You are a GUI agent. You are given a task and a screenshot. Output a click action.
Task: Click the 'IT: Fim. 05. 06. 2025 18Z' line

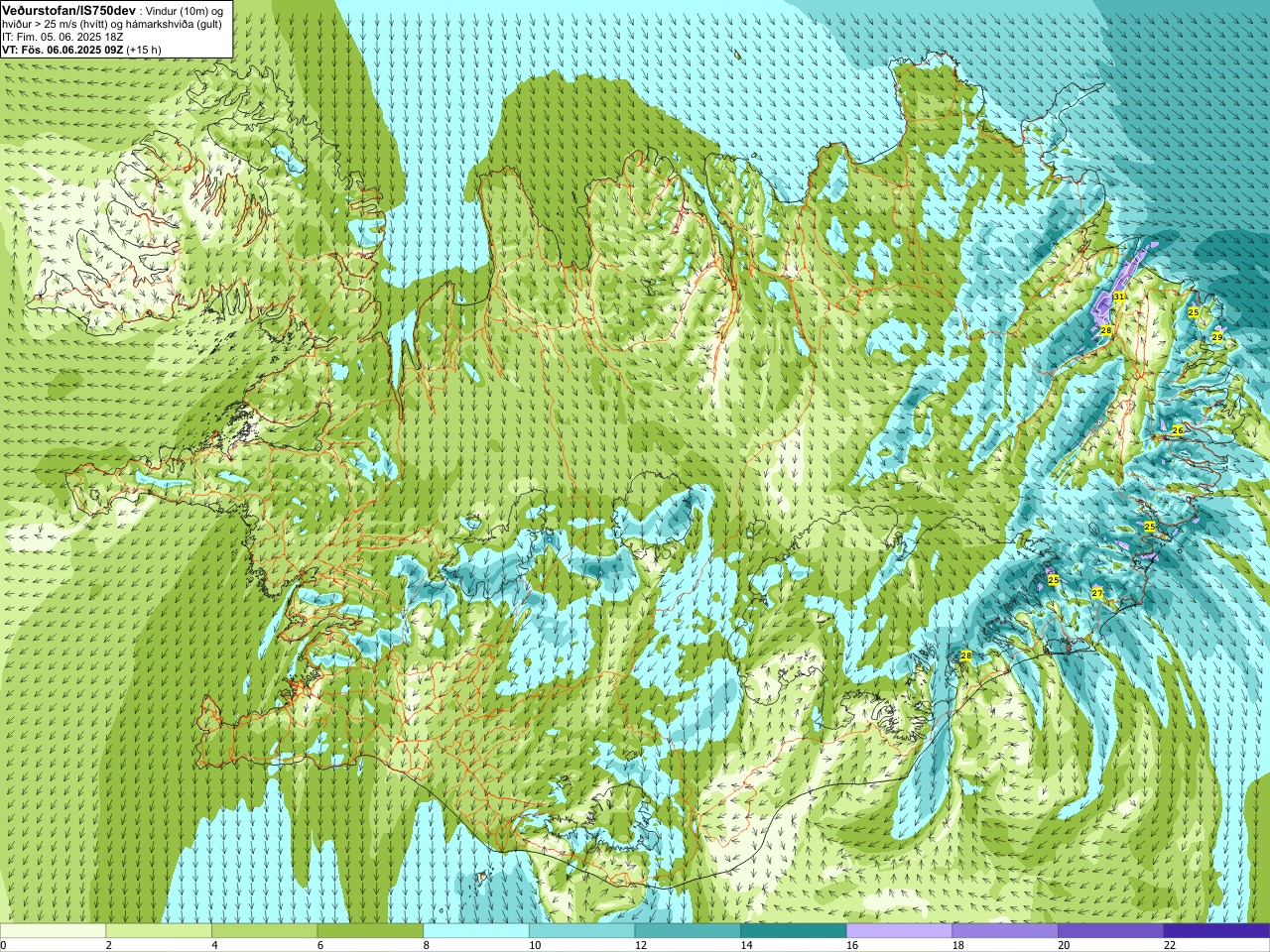[63, 37]
